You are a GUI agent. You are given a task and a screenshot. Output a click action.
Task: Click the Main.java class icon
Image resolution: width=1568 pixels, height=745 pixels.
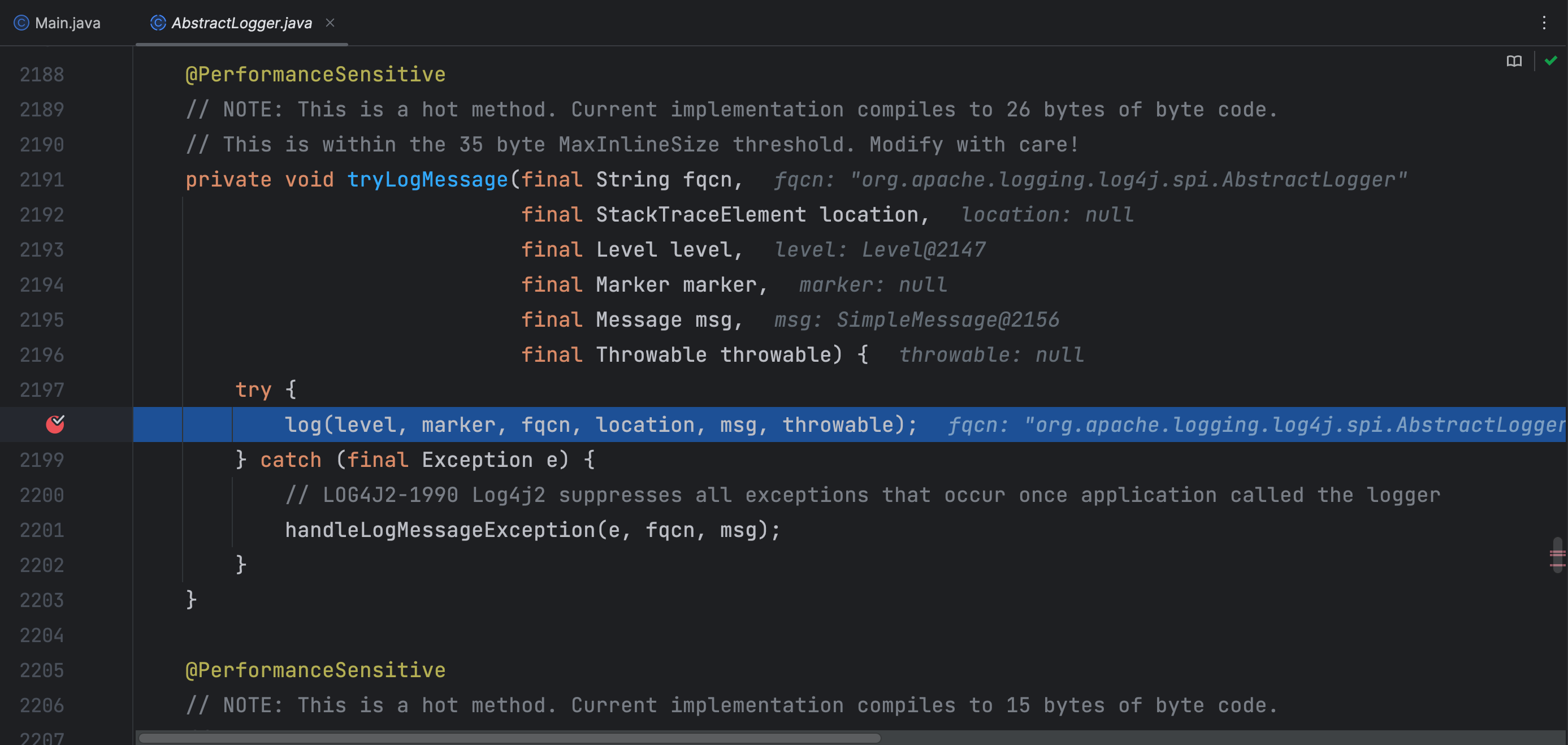(21, 23)
